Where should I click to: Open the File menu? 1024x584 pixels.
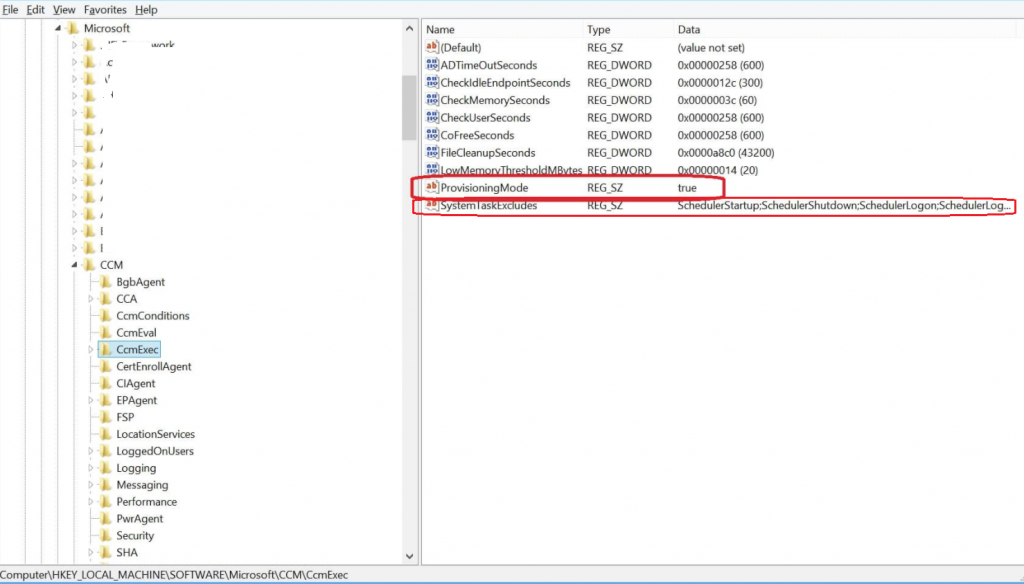click(10, 9)
